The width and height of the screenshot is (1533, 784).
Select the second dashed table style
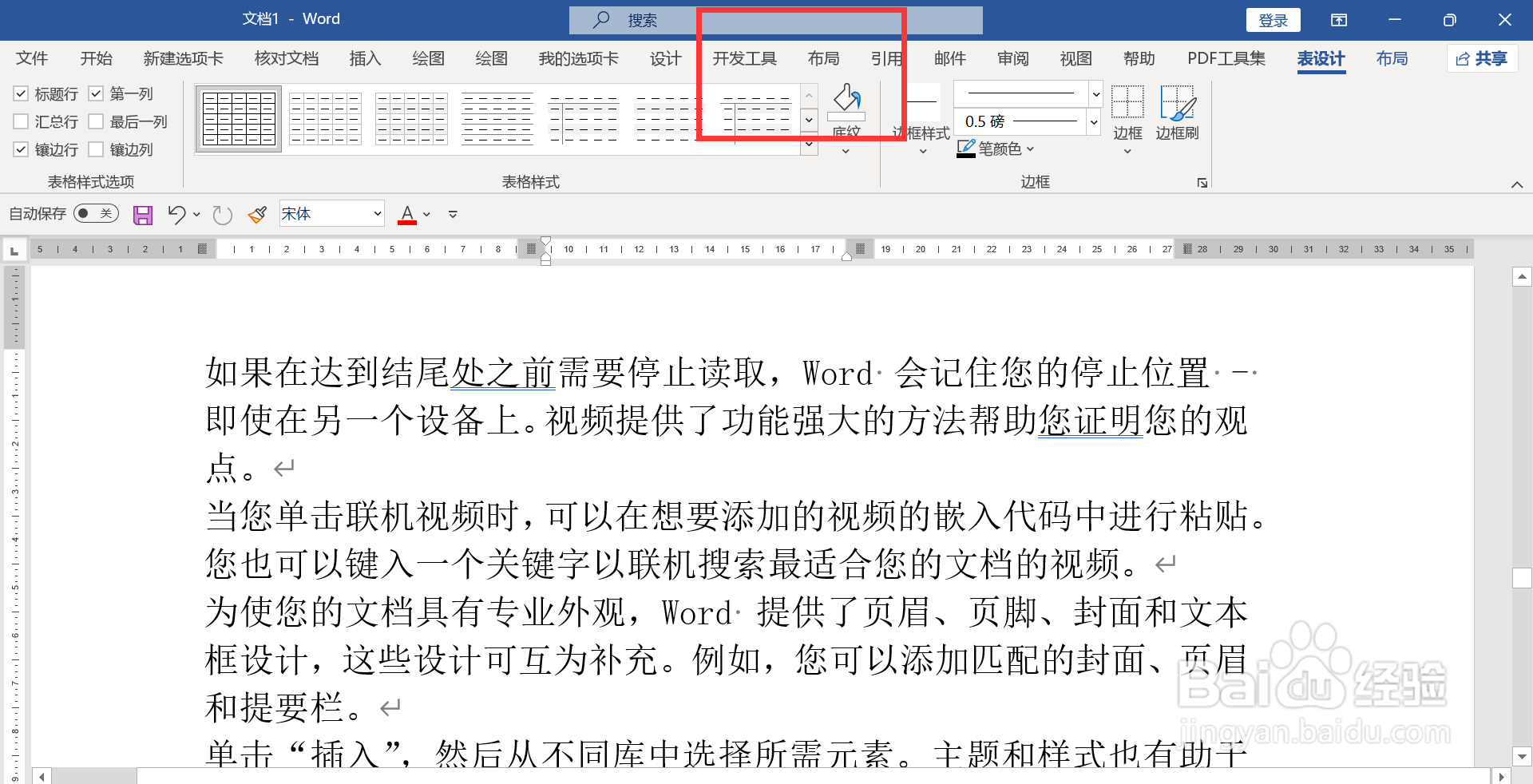[x=325, y=119]
